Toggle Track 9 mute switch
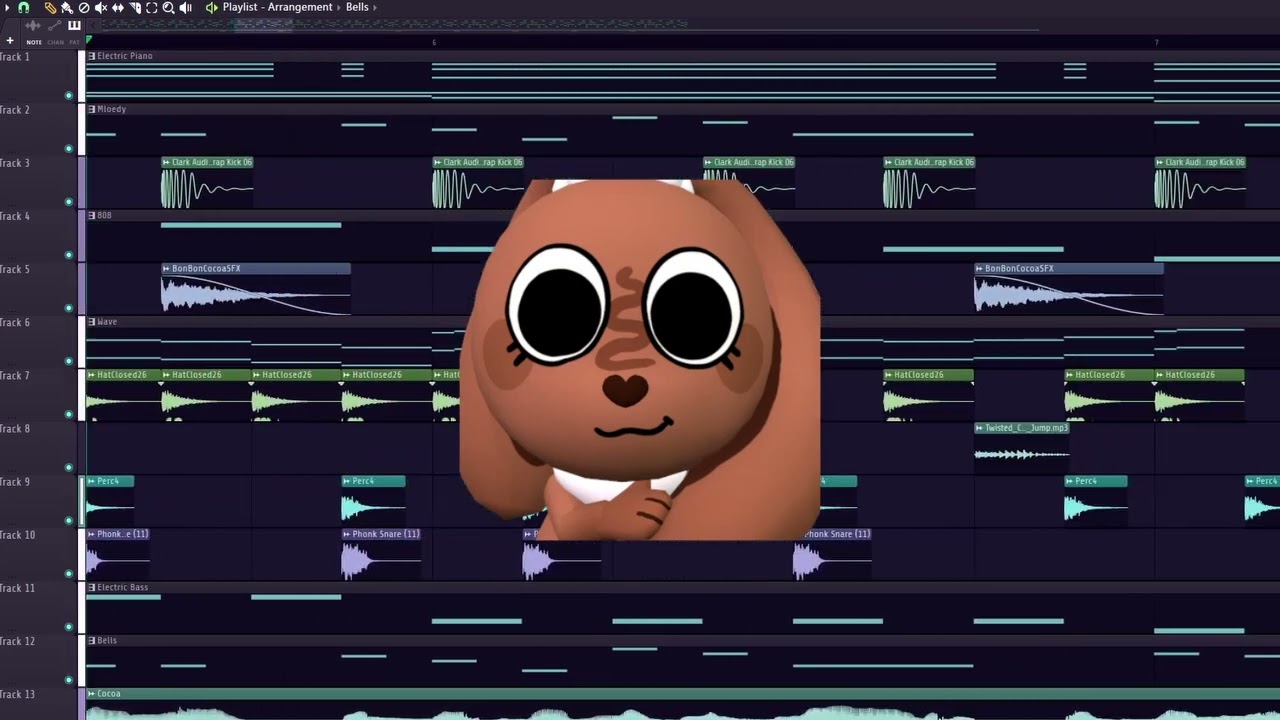Screen dimensions: 1280x720 (68, 520)
